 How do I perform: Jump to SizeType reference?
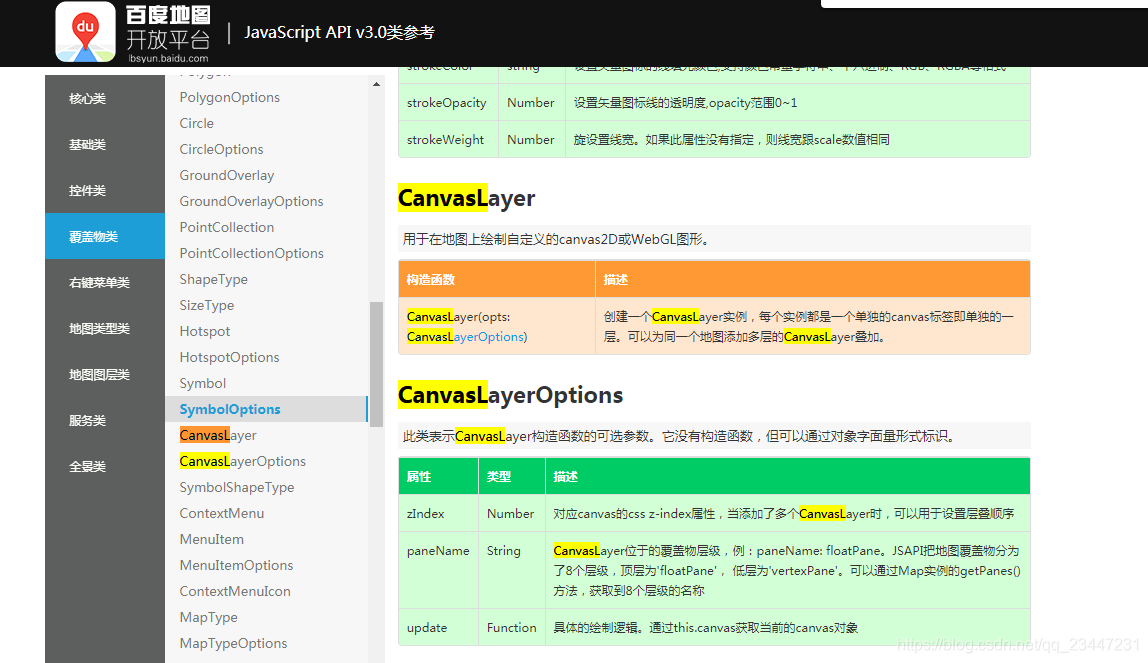point(207,305)
